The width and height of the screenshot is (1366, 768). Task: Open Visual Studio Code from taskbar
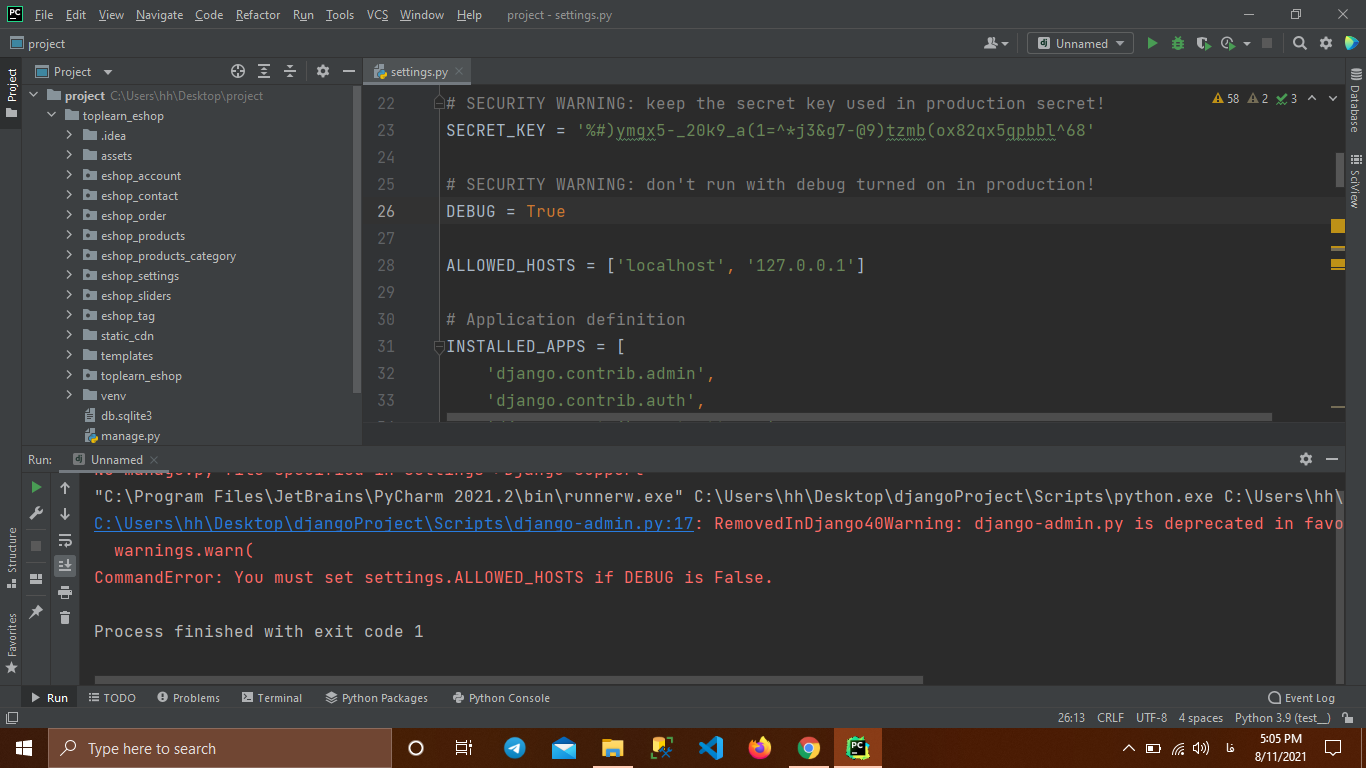point(711,748)
